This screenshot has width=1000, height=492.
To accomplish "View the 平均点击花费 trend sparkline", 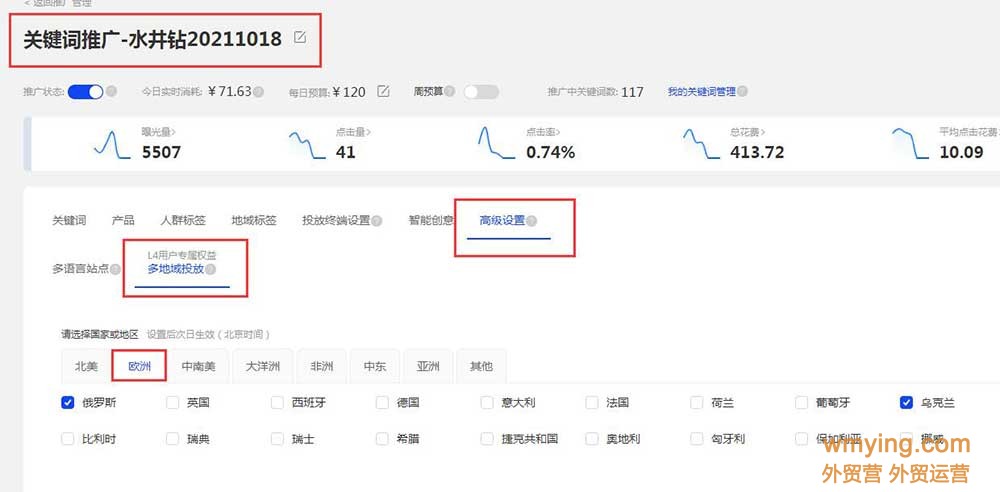I will point(910,143).
